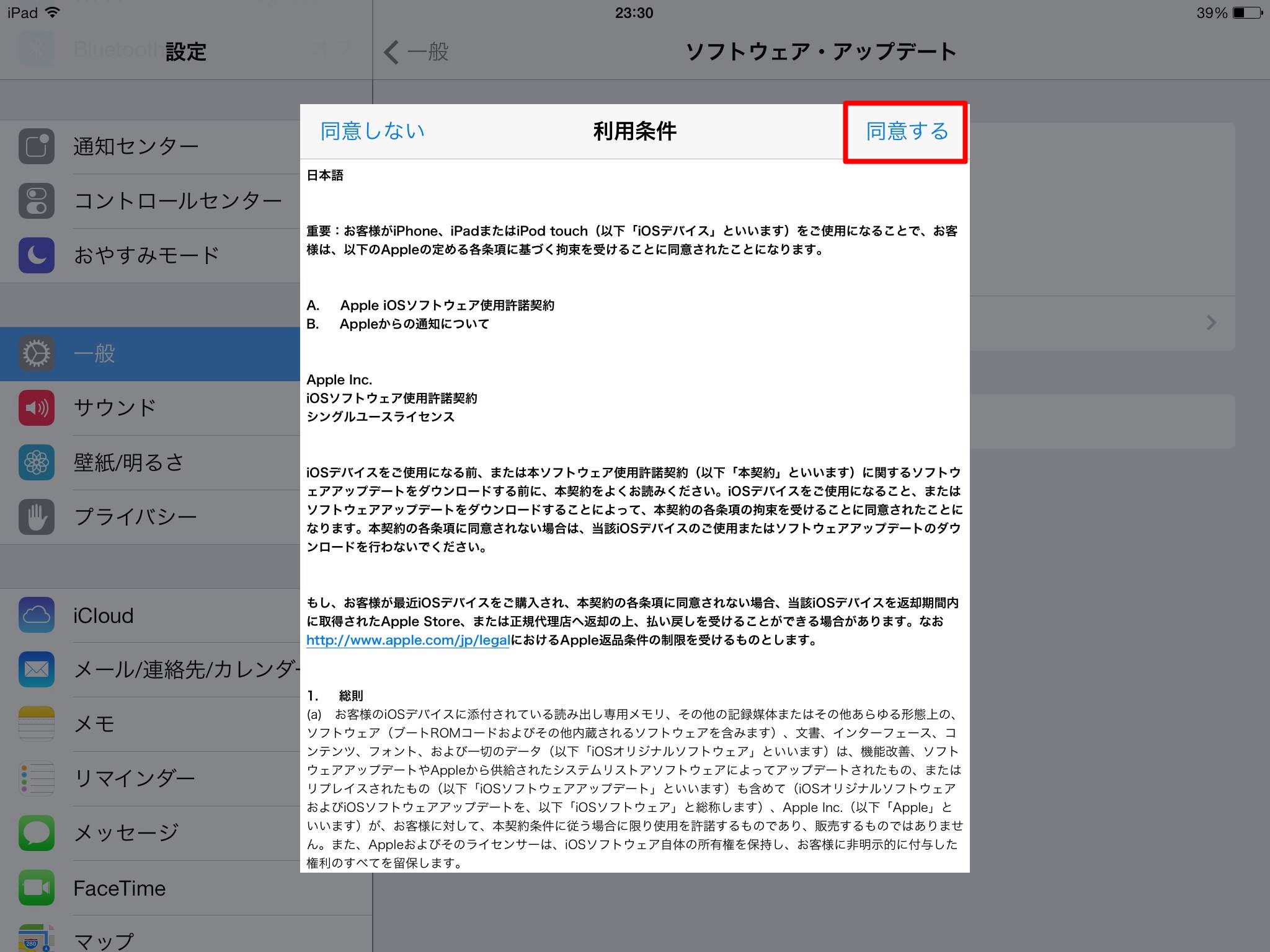Select the メモ row label
Viewport: 1270px width, 952px height.
coord(94,724)
